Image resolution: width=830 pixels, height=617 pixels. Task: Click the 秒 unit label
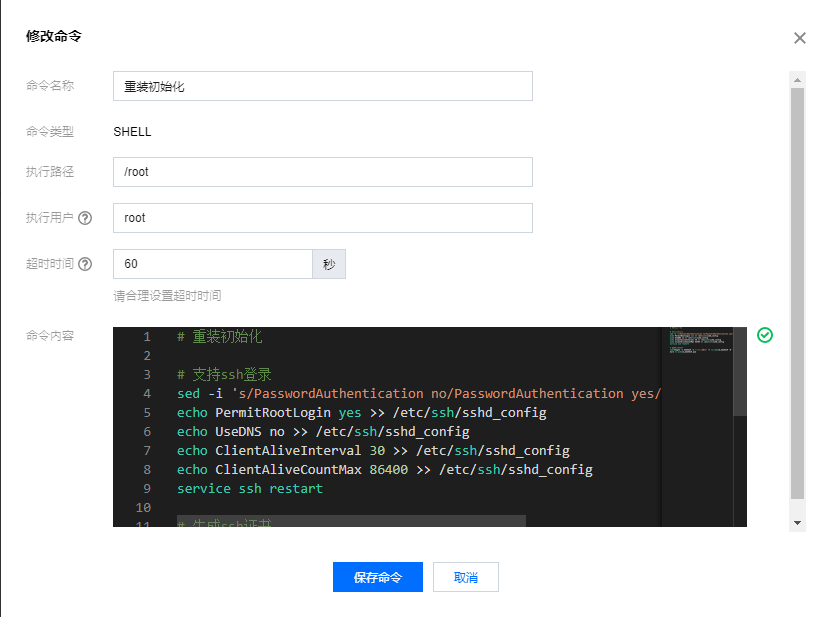(x=329, y=264)
